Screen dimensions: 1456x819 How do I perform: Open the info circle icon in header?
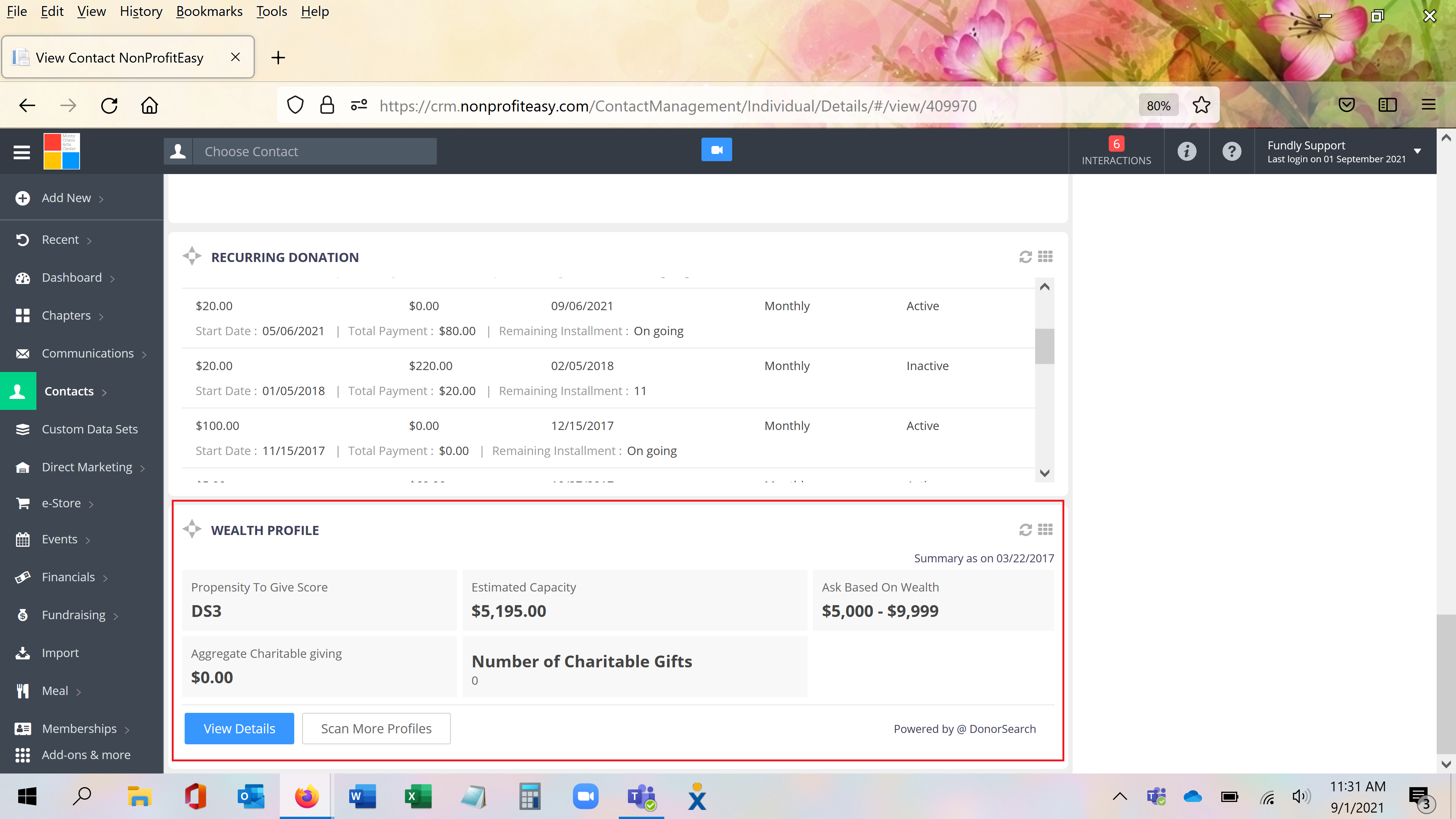[1186, 152]
